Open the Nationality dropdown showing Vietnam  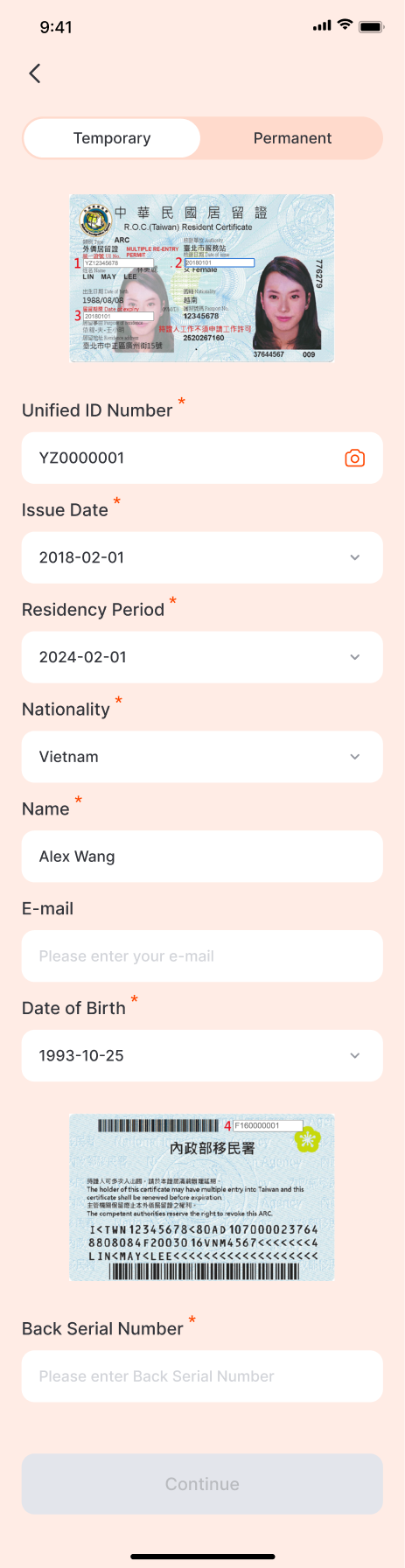coord(202,757)
